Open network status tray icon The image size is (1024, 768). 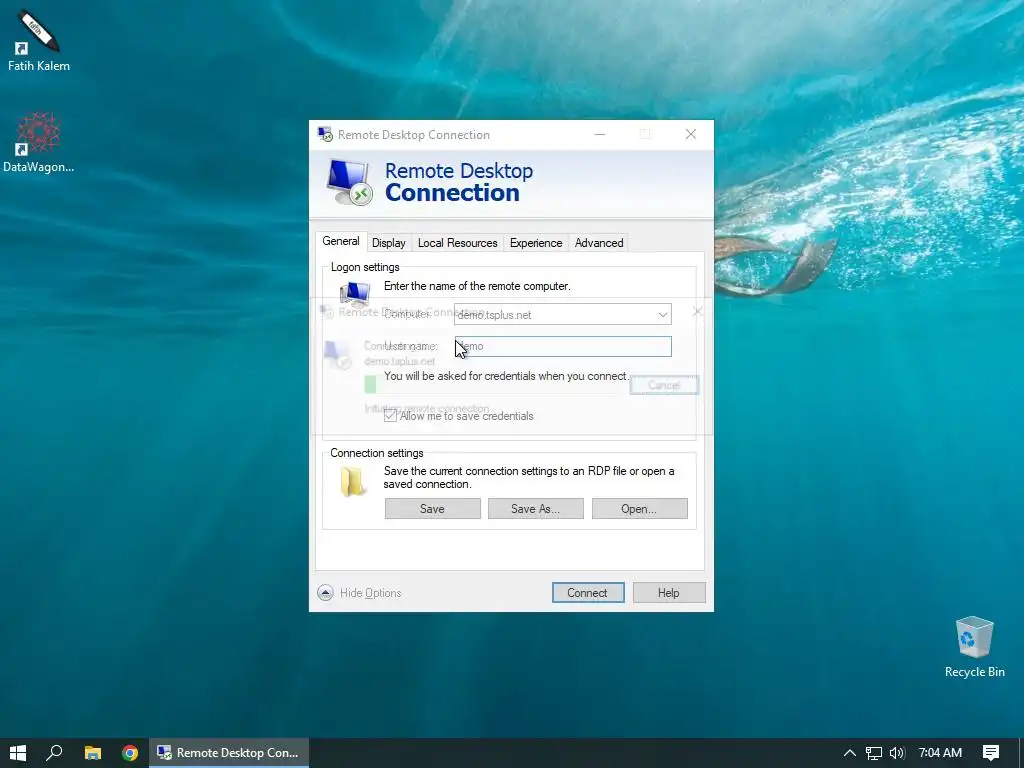pyautogui.click(x=873, y=753)
